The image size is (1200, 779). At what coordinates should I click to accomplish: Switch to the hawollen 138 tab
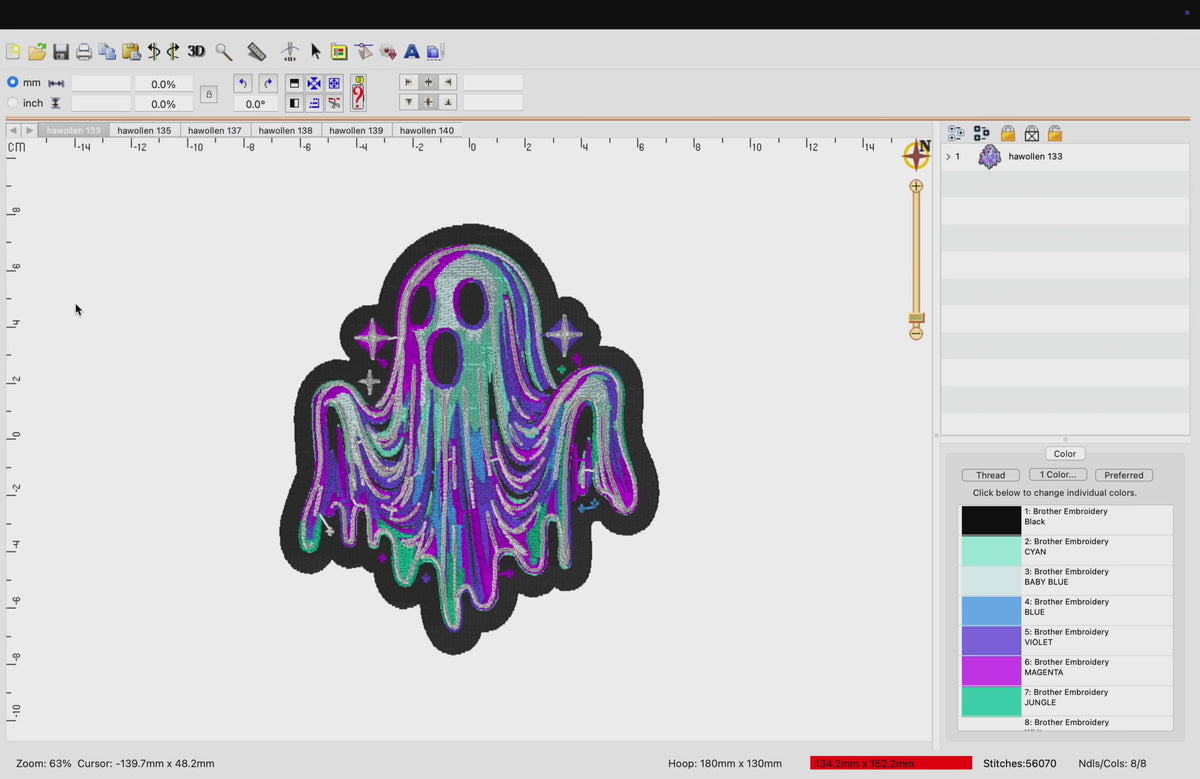[285, 130]
